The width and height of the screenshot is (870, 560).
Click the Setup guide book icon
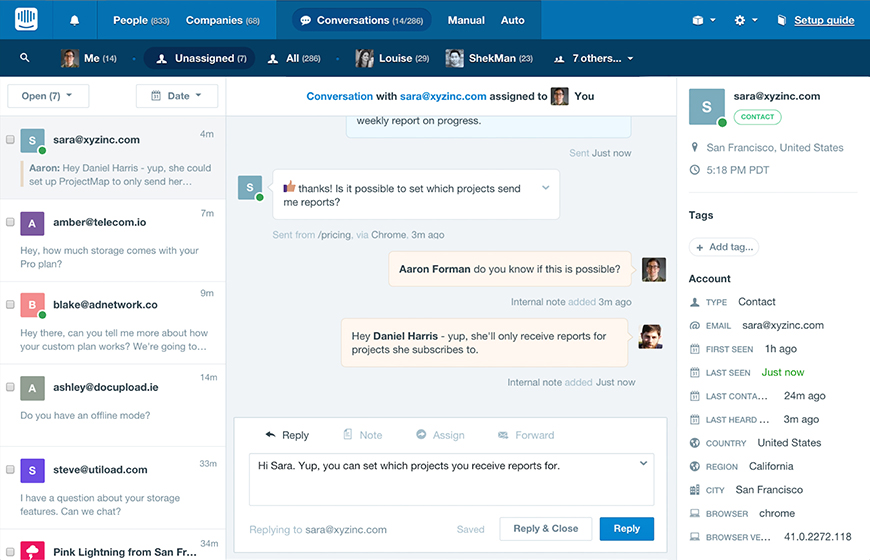tap(782, 21)
